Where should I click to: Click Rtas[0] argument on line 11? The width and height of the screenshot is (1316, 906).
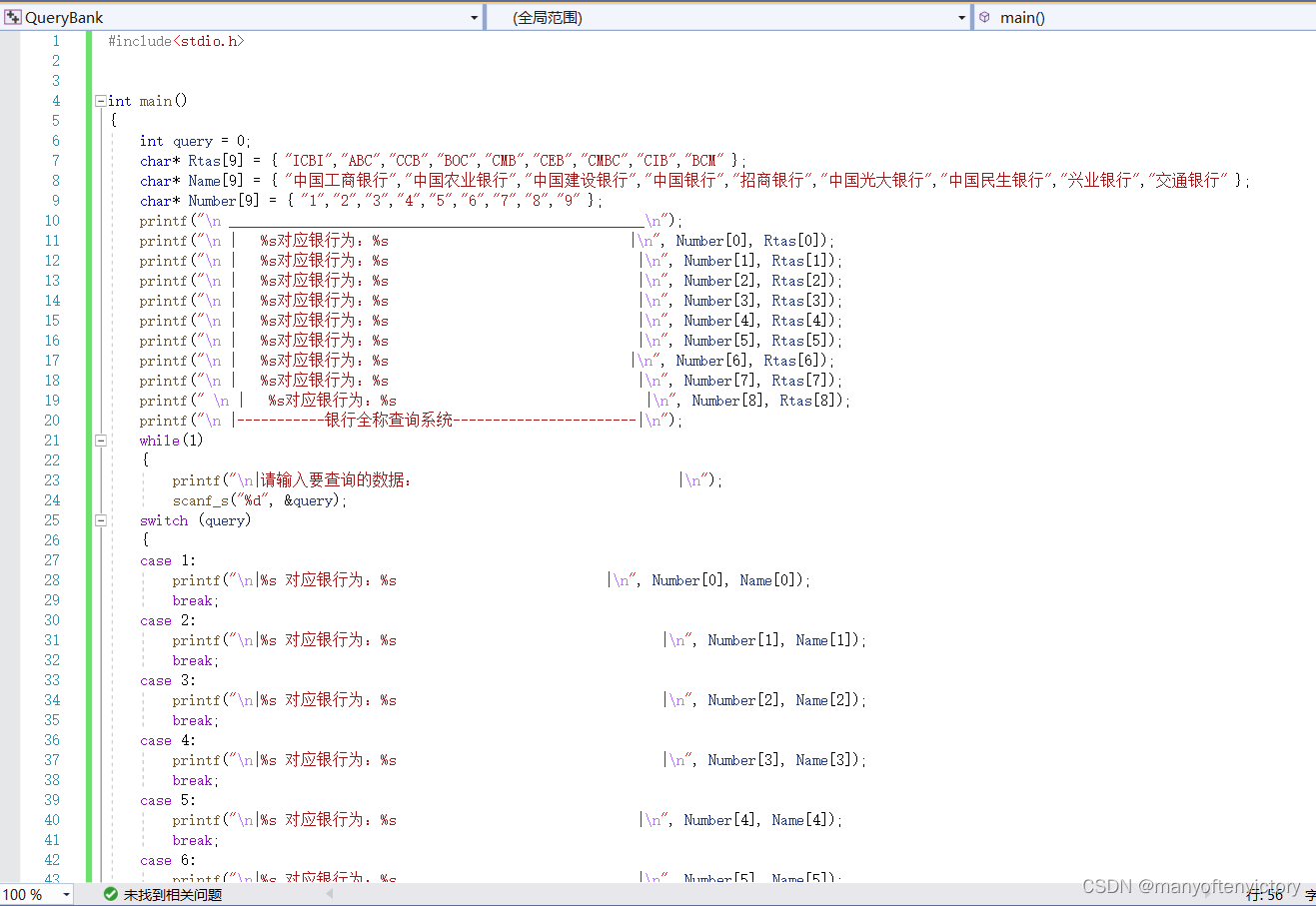(x=793, y=241)
